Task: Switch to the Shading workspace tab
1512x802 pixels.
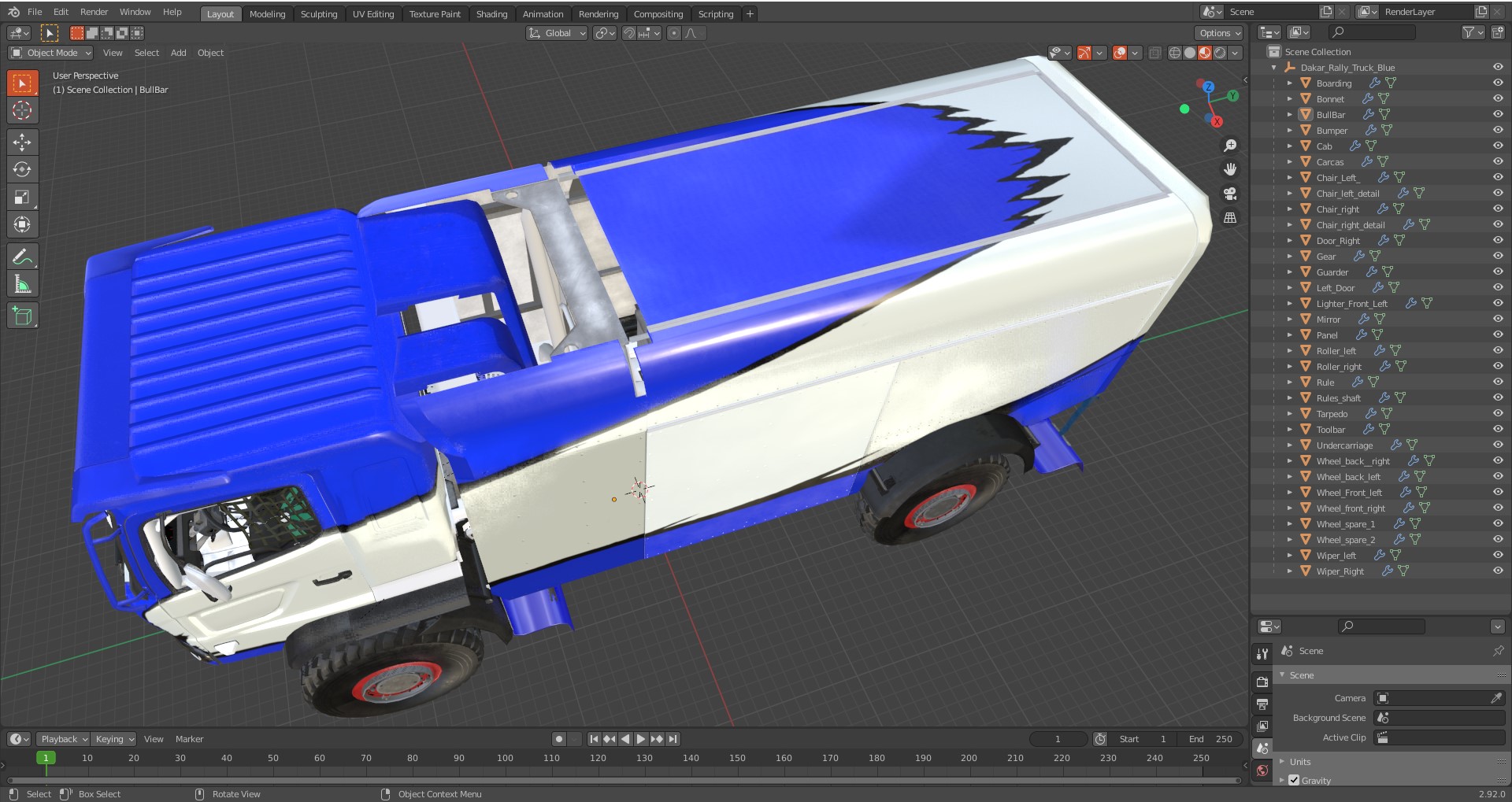Action: [491, 14]
